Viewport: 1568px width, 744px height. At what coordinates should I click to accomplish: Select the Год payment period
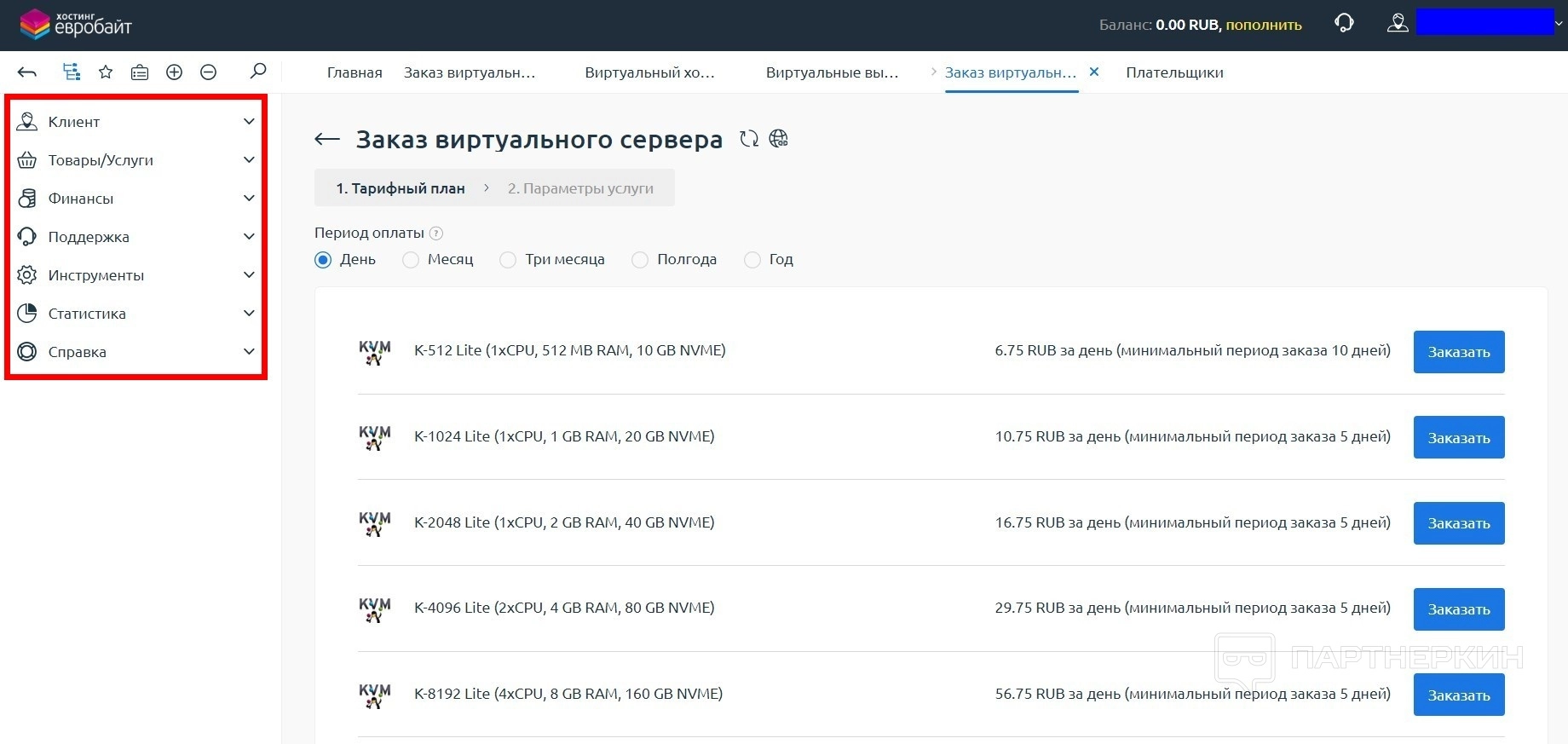pyautogui.click(x=752, y=260)
